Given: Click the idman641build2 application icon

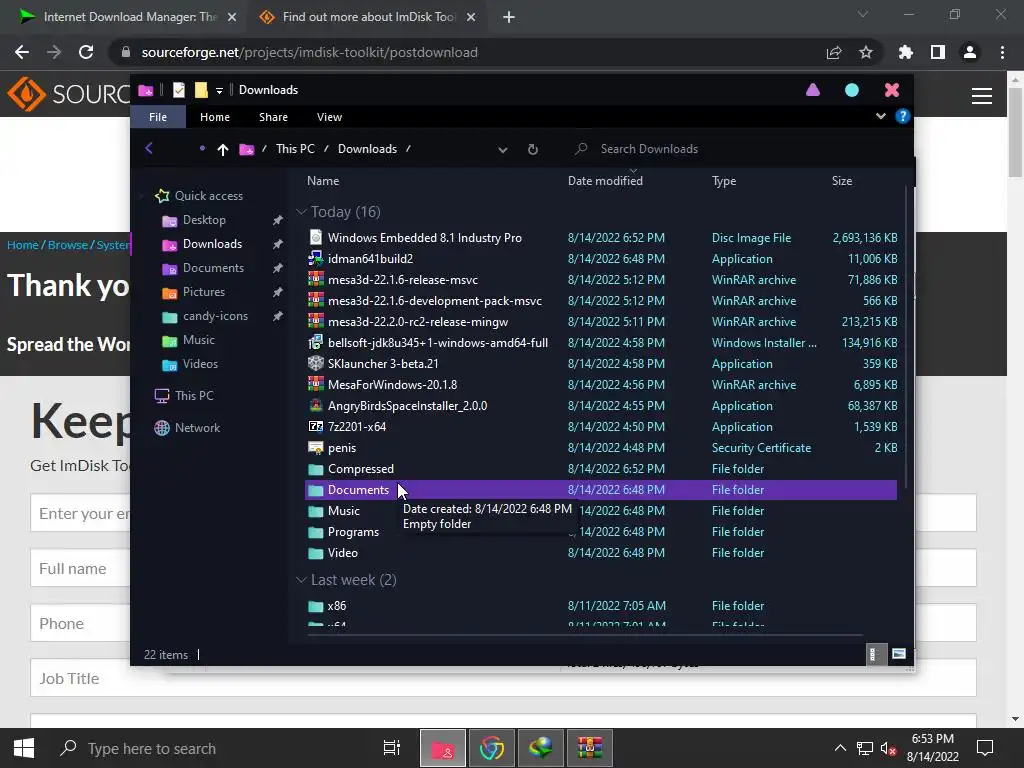Looking at the screenshot, I should click(316, 259).
